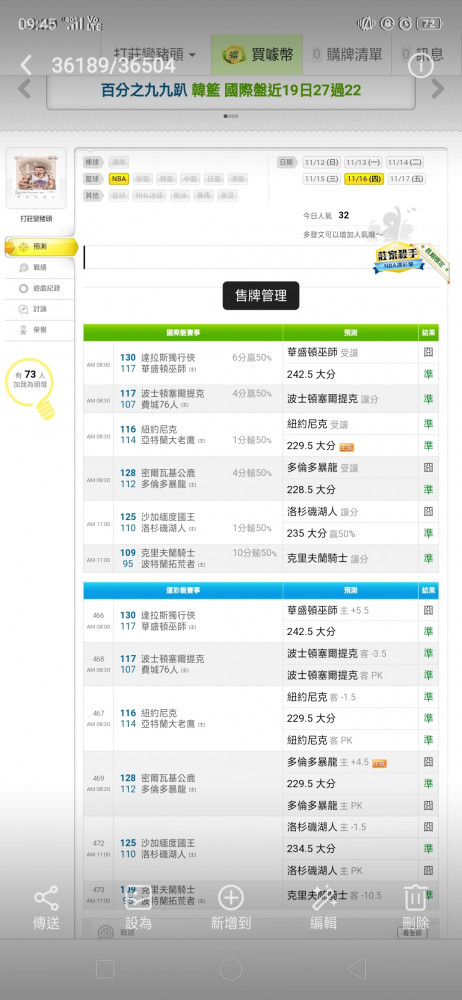Select date 11/17 (五)
This screenshot has width=462, height=1000.
[x=405, y=179]
